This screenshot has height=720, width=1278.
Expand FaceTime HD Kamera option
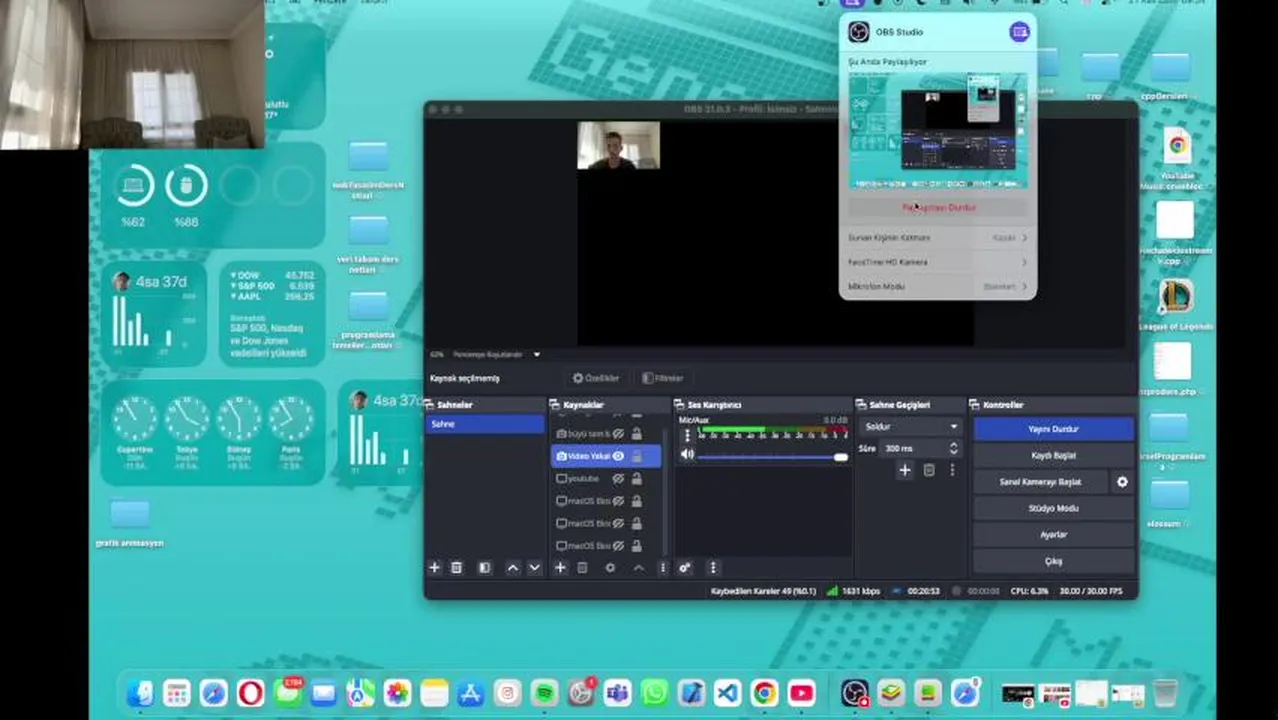(937, 262)
